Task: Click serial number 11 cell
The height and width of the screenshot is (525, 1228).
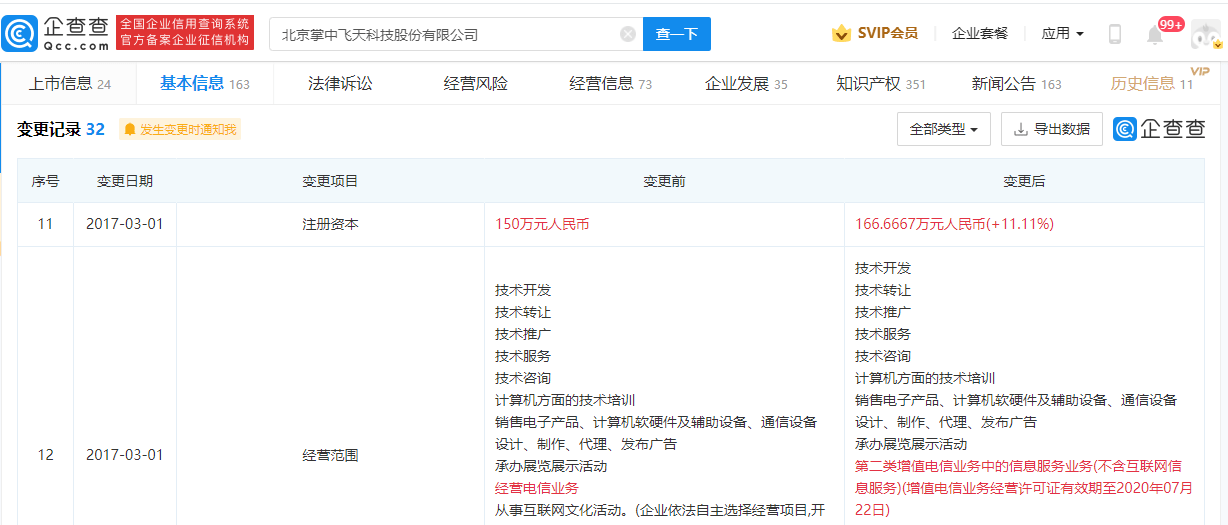Action: [45, 224]
